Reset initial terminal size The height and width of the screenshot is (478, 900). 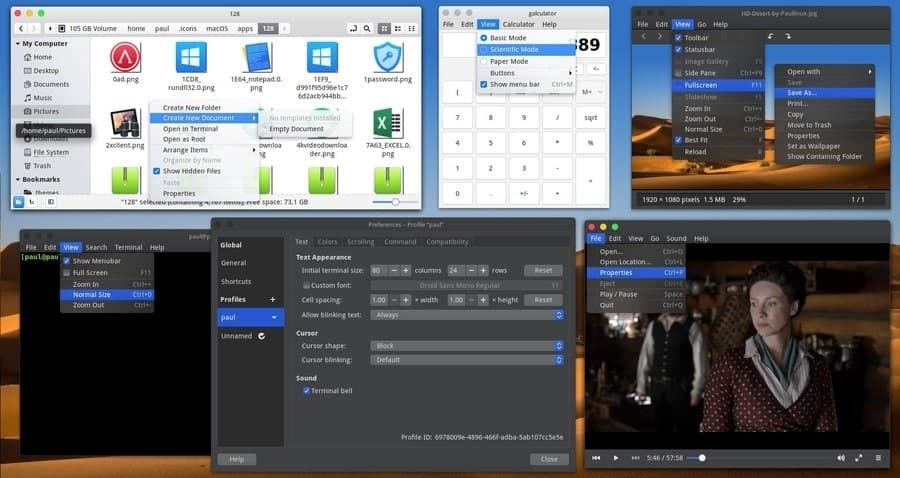pyautogui.click(x=543, y=270)
